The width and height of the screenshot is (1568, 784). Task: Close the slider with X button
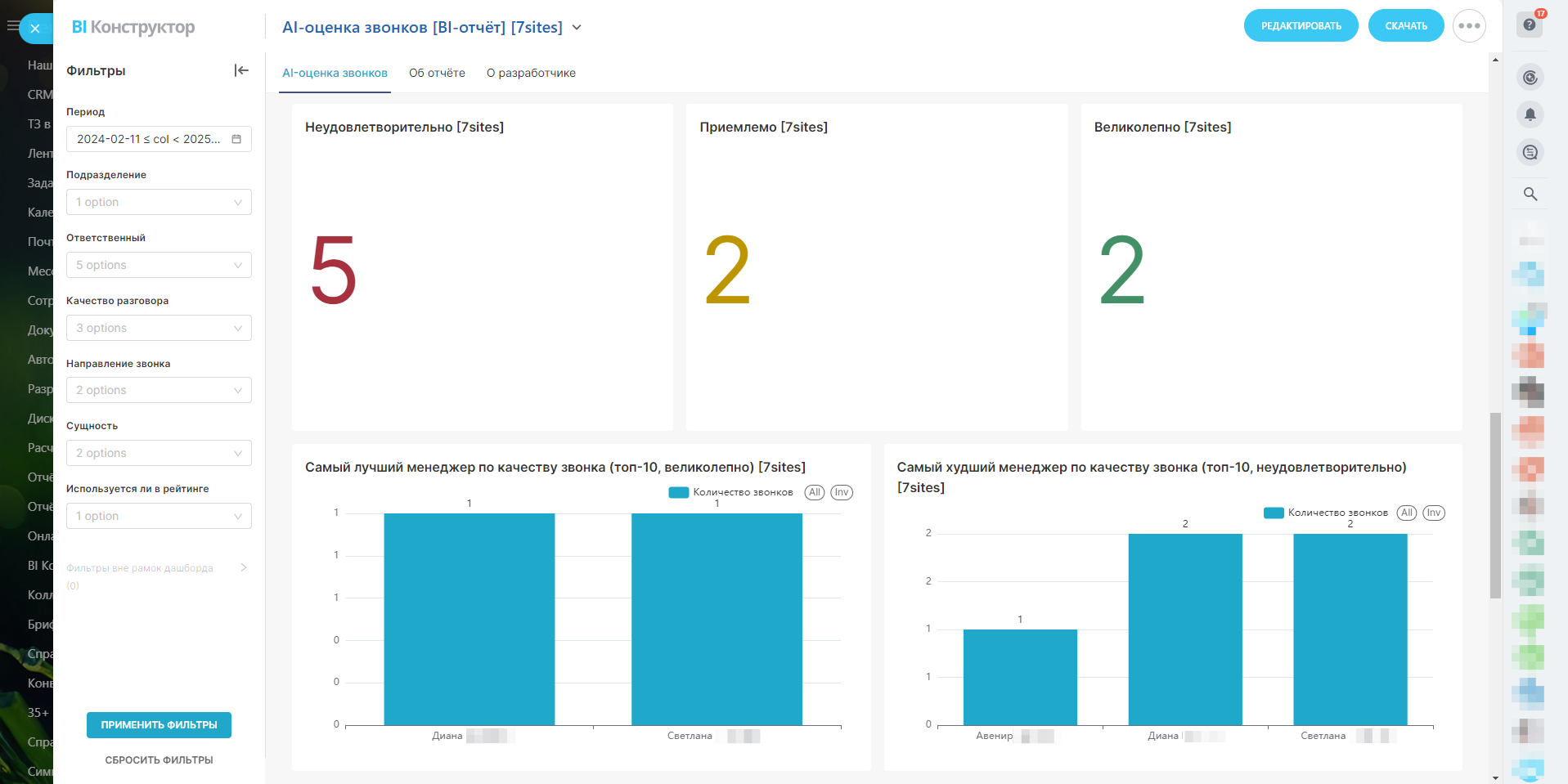[x=35, y=29]
